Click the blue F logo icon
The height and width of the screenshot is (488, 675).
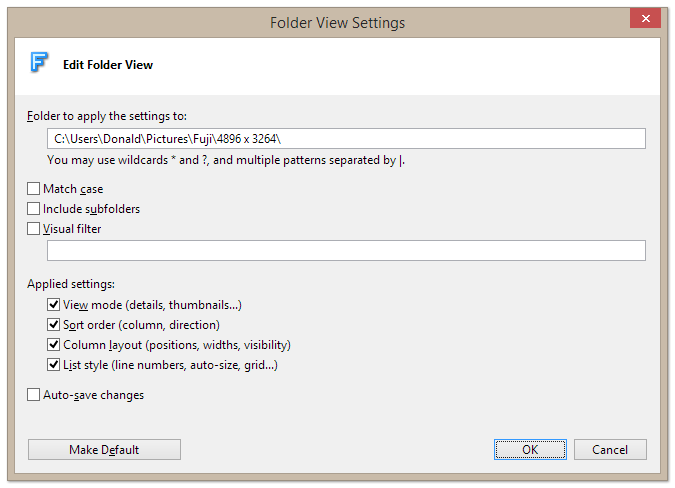tap(40, 64)
